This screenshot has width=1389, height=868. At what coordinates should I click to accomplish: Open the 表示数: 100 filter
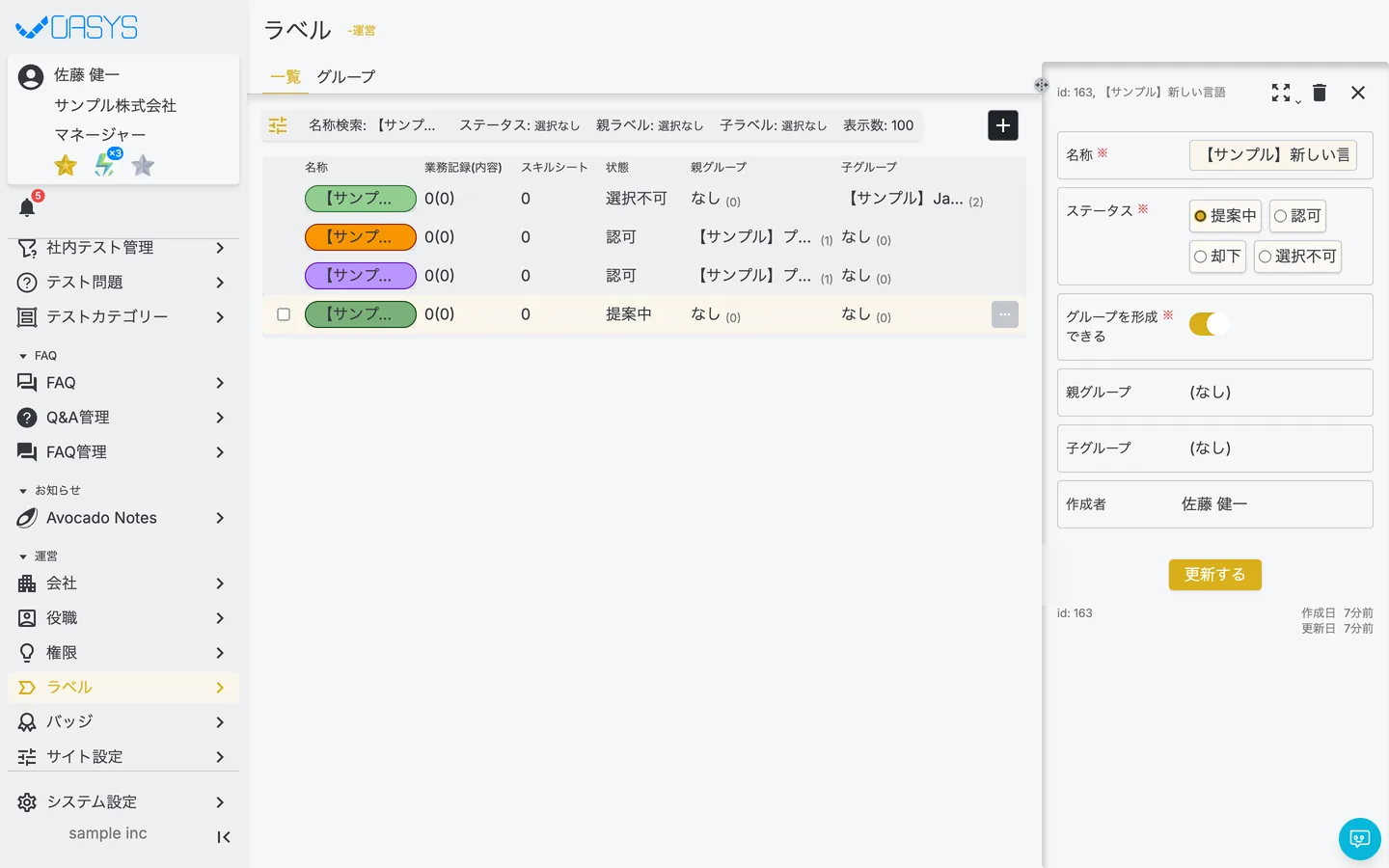878,125
